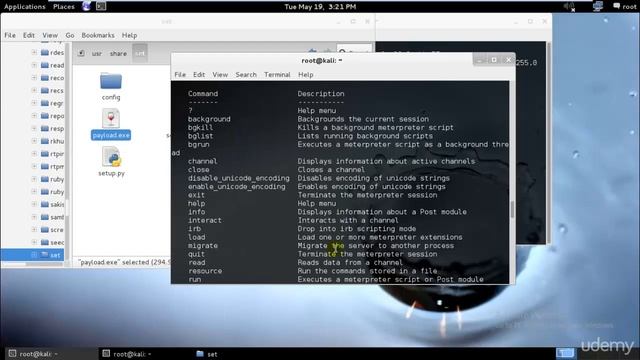Click the workspace switcher in bottom panel
Image resolution: width=640 pixels, height=360 pixels.
(x=565, y=353)
